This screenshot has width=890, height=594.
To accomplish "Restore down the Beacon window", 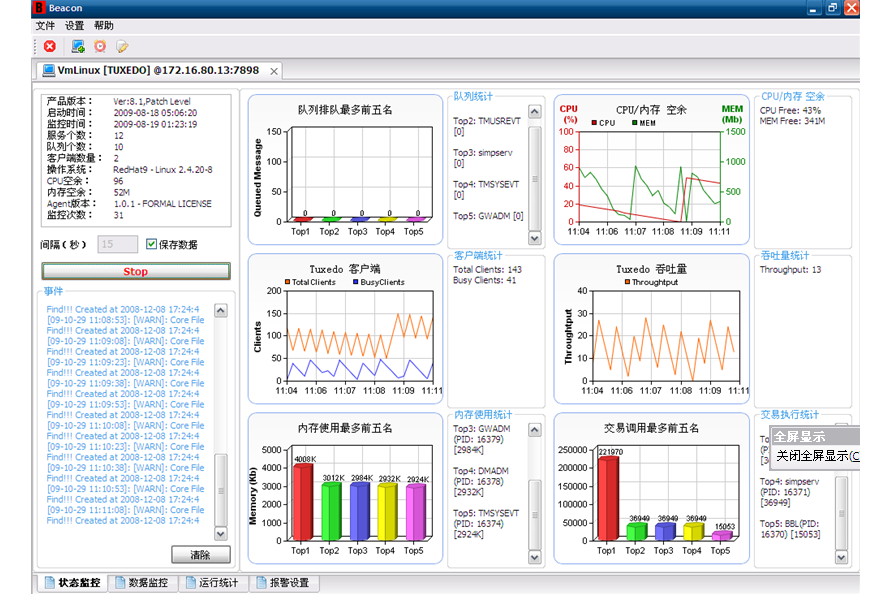I will 832,8.
